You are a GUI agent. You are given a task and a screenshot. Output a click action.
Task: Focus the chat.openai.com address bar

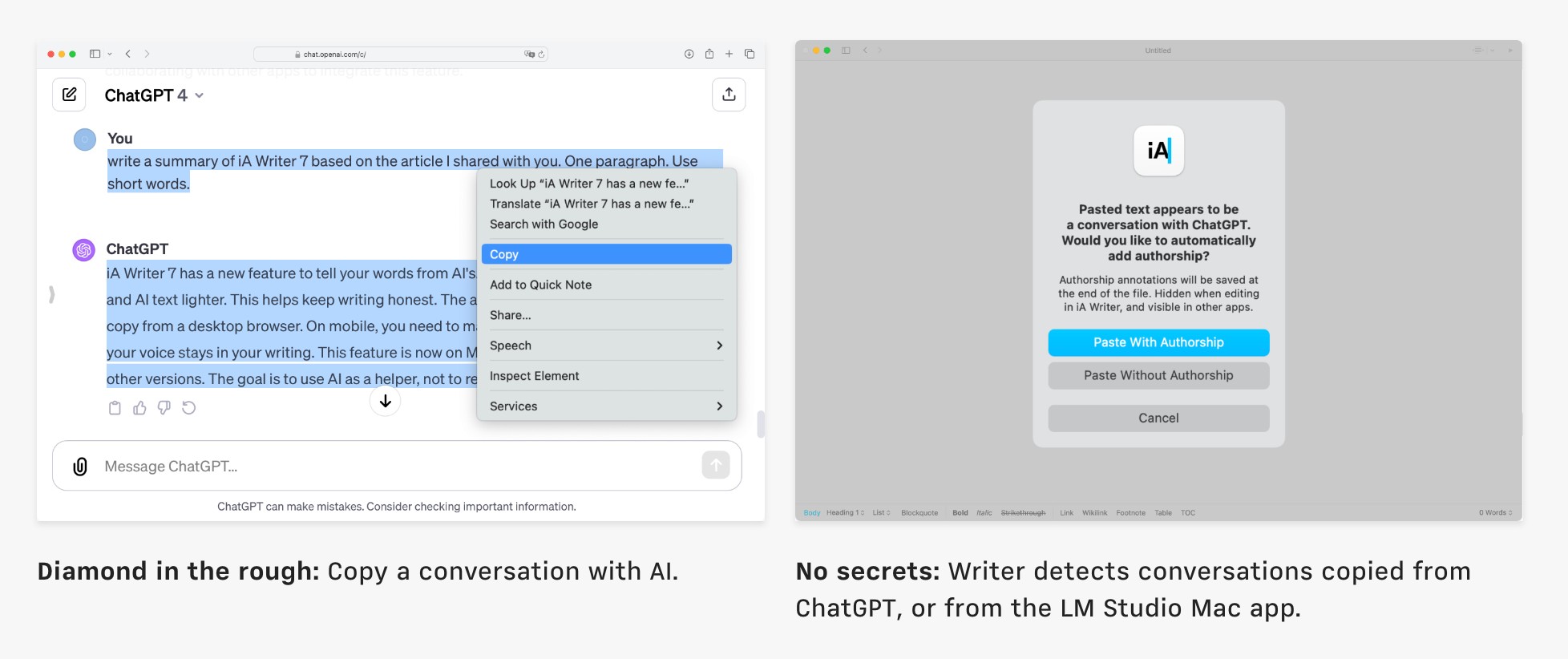(x=401, y=55)
